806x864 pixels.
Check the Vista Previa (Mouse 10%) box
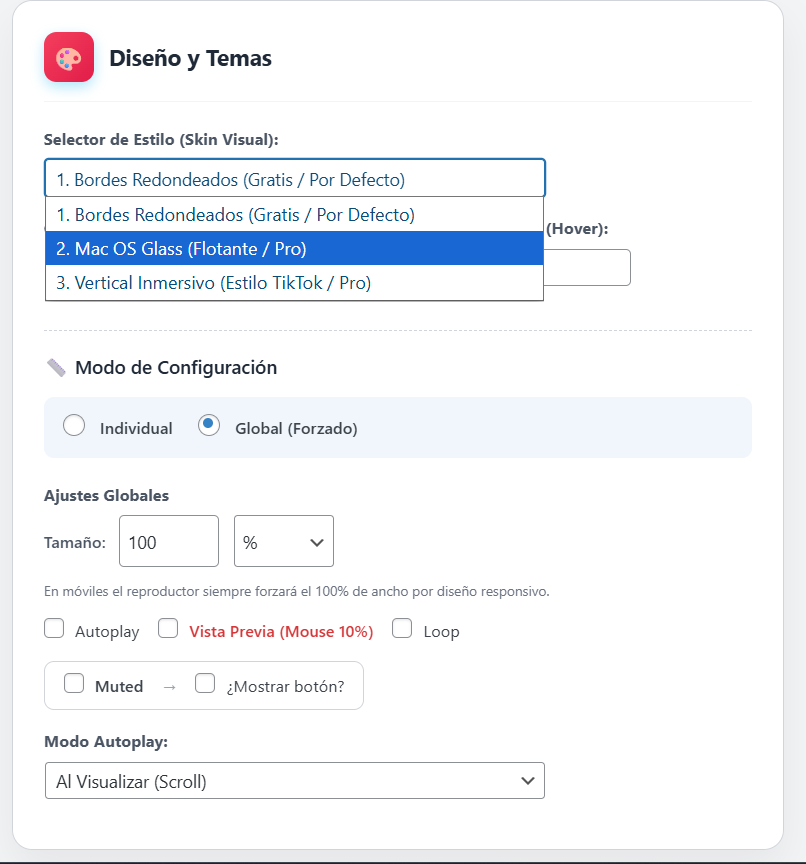tap(168, 629)
